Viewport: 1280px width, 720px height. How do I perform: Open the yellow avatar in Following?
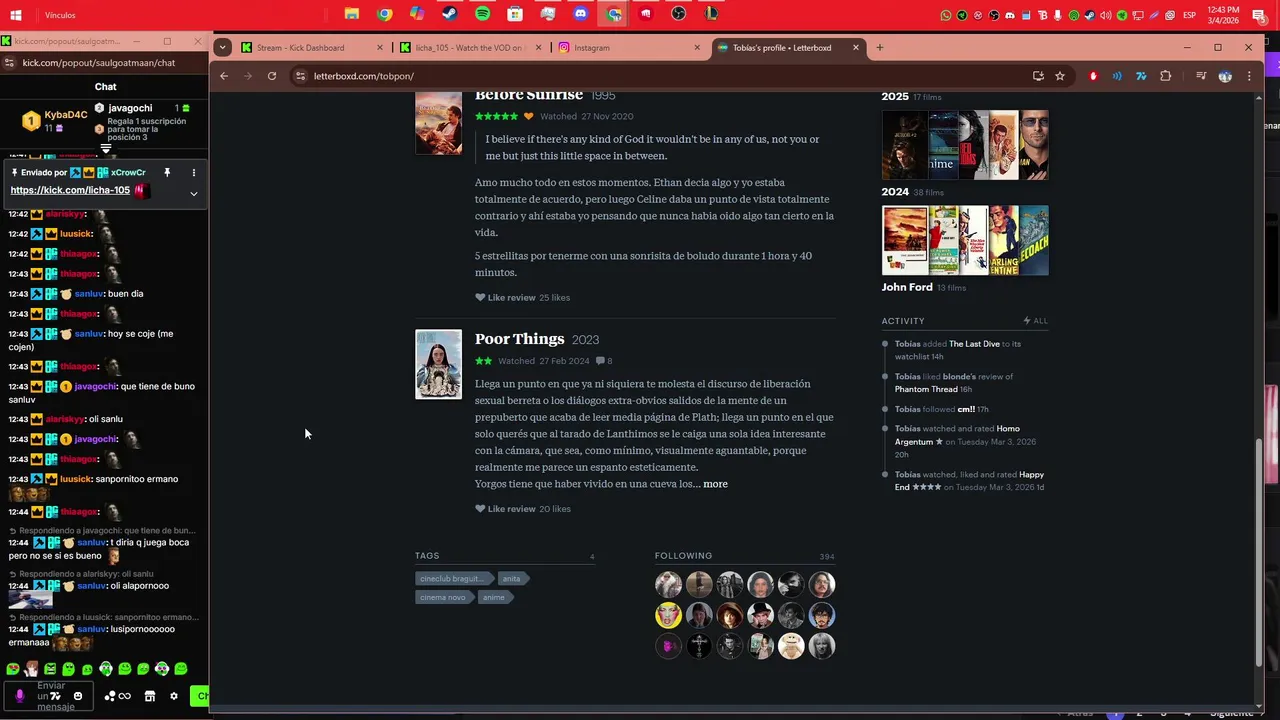(668, 615)
